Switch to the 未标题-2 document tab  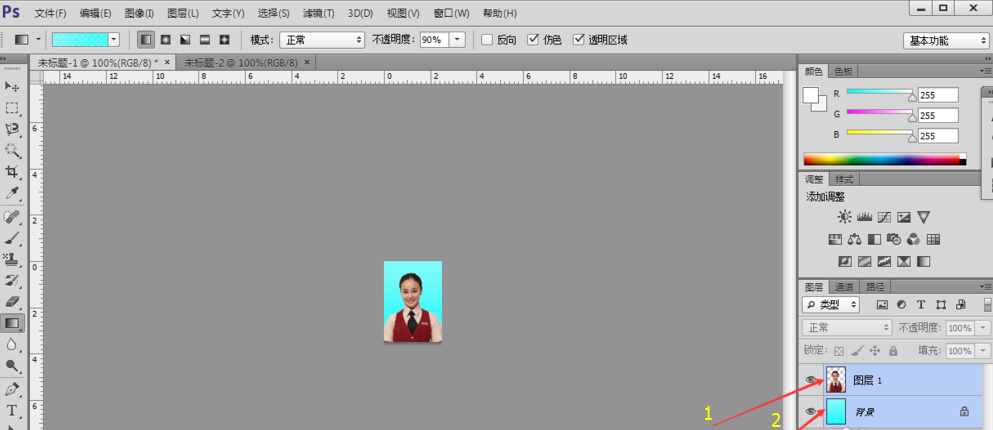pos(241,63)
